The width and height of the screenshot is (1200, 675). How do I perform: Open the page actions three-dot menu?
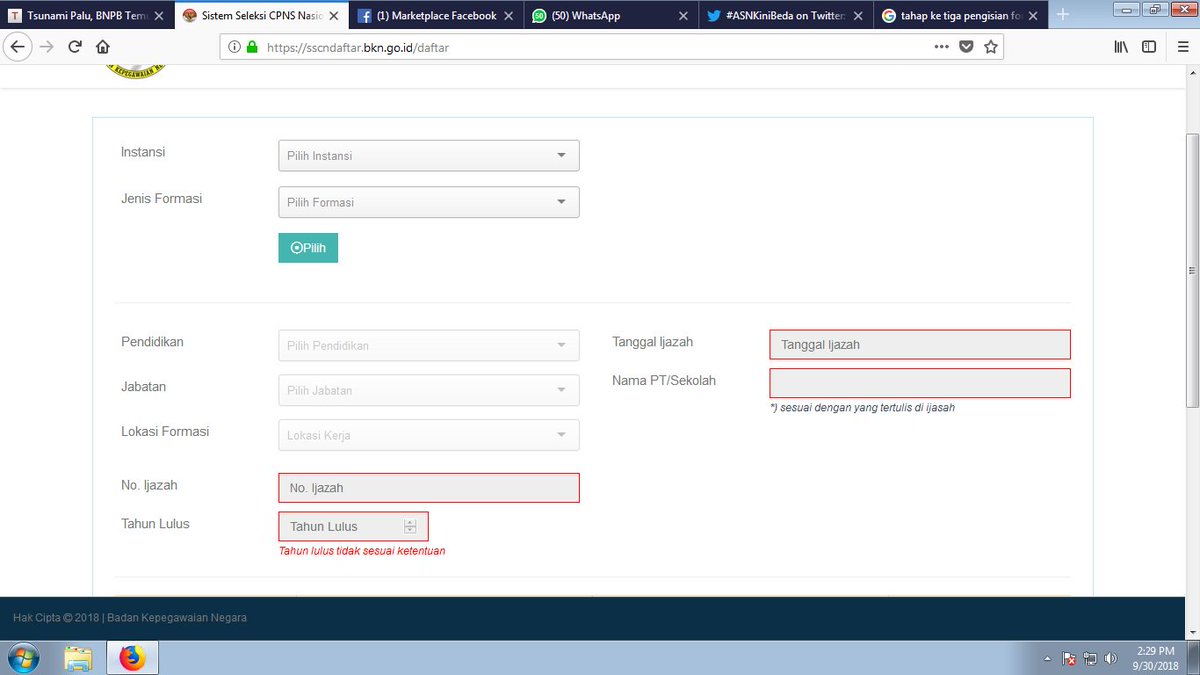pyautogui.click(x=941, y=47)
